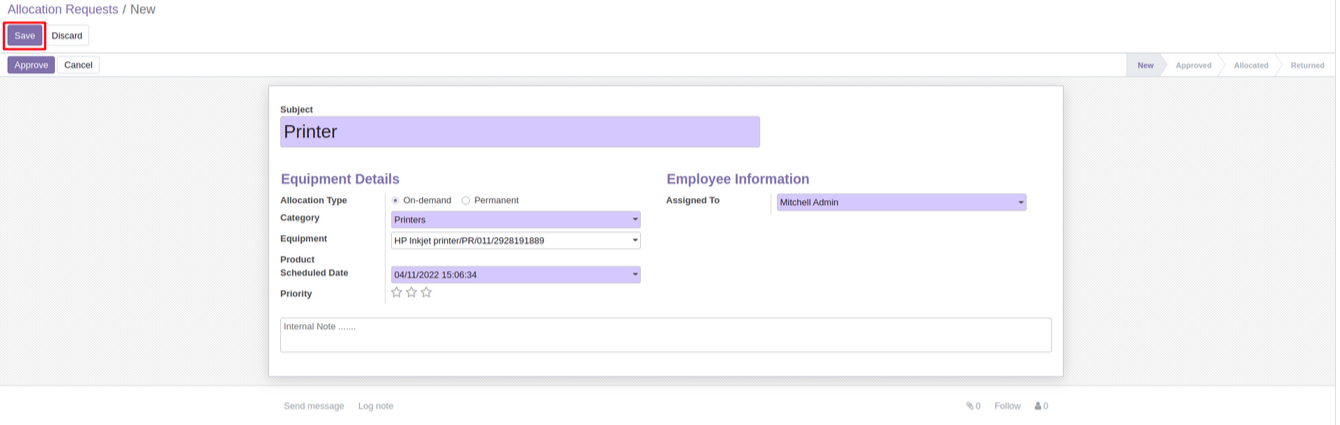Select On-demand allocation type

point(396,201)
